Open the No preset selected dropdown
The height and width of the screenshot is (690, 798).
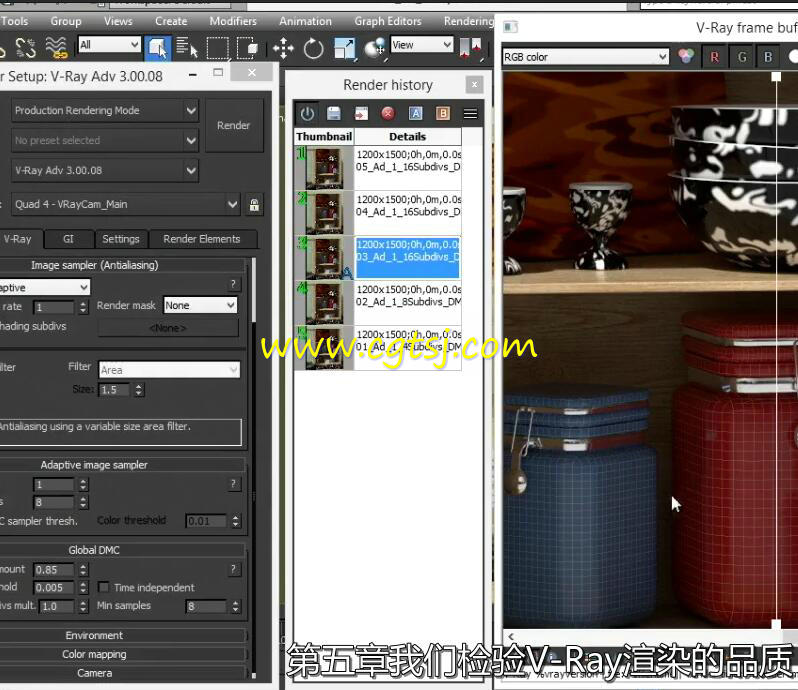point(105,140)
